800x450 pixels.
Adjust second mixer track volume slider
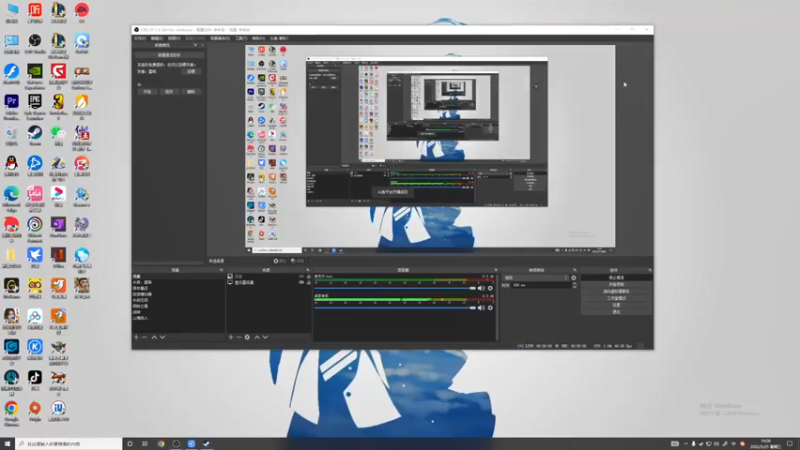click(395, 308)
